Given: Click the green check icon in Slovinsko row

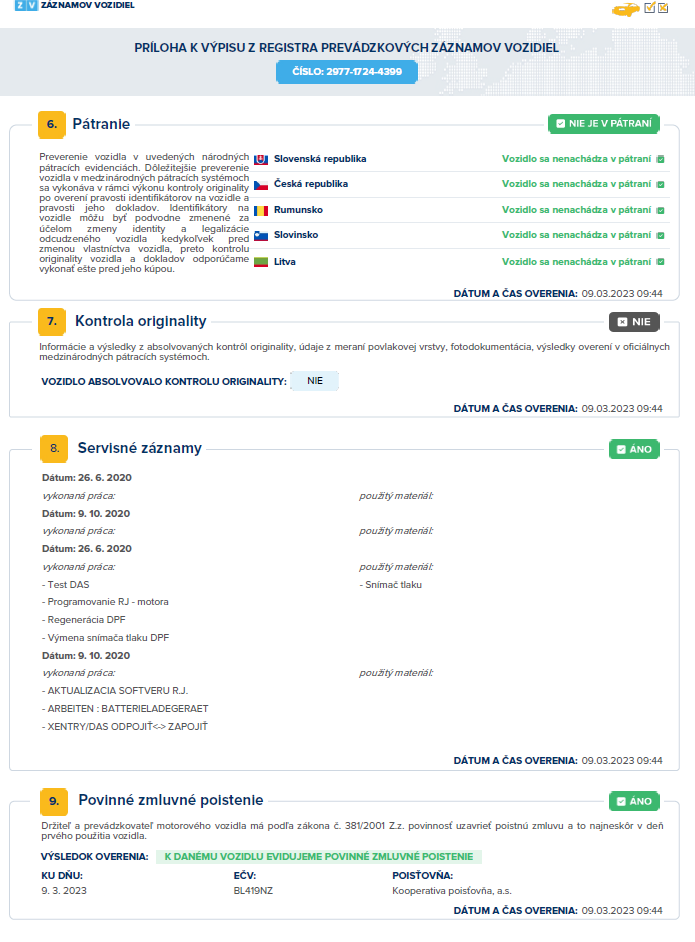Looking at the screenshot, I should [661, 236].
